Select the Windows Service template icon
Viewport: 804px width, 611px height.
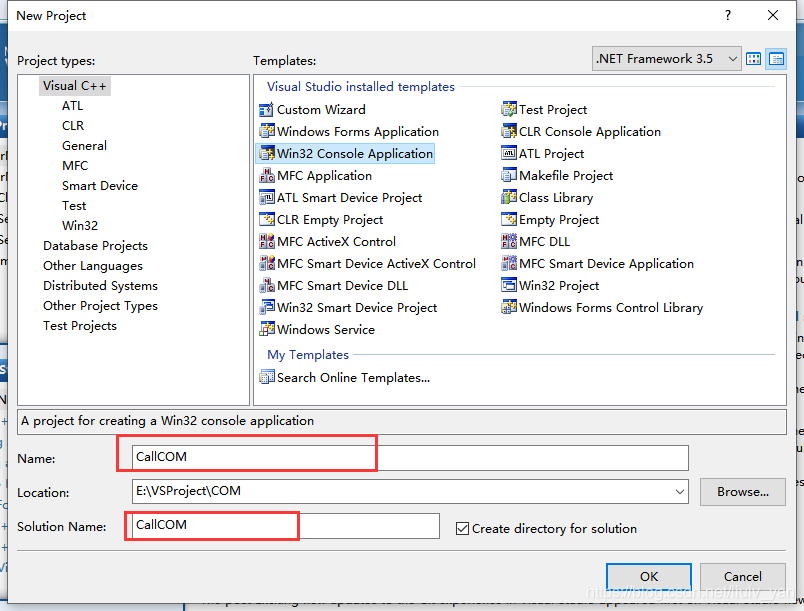point(267,330)
